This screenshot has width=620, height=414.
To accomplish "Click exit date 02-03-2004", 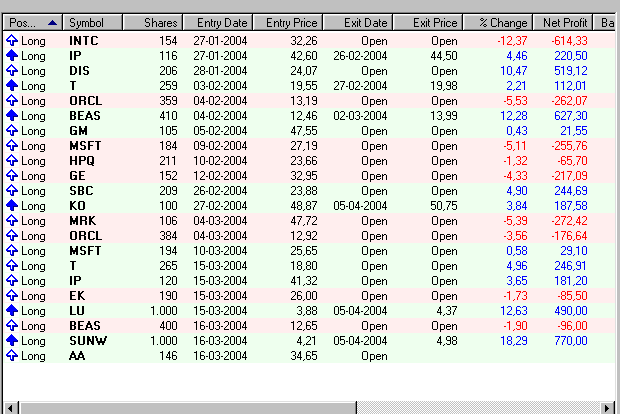I will click(x=360, y=116).
